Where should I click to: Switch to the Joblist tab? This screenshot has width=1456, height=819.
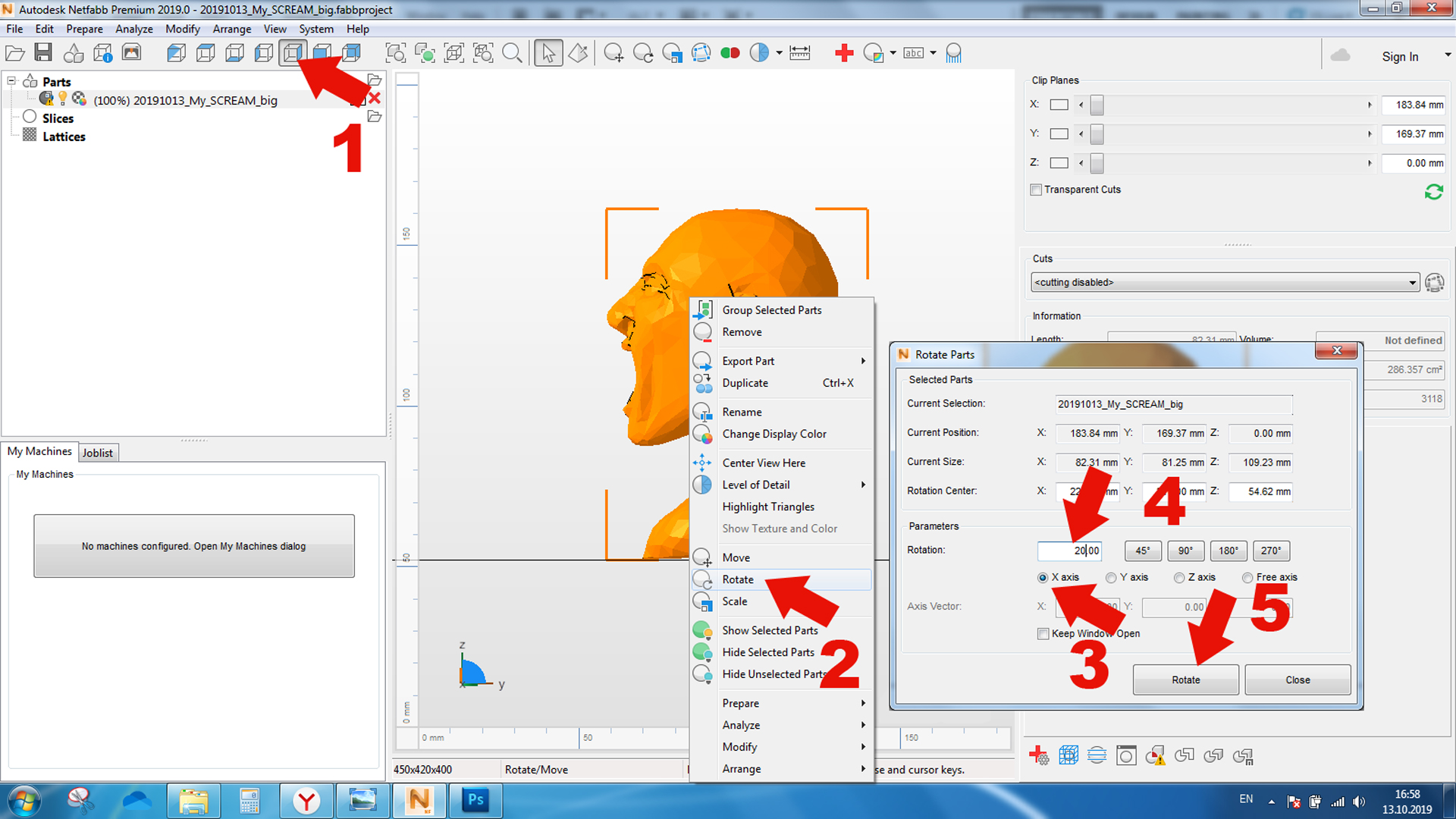tap(97, 452)
